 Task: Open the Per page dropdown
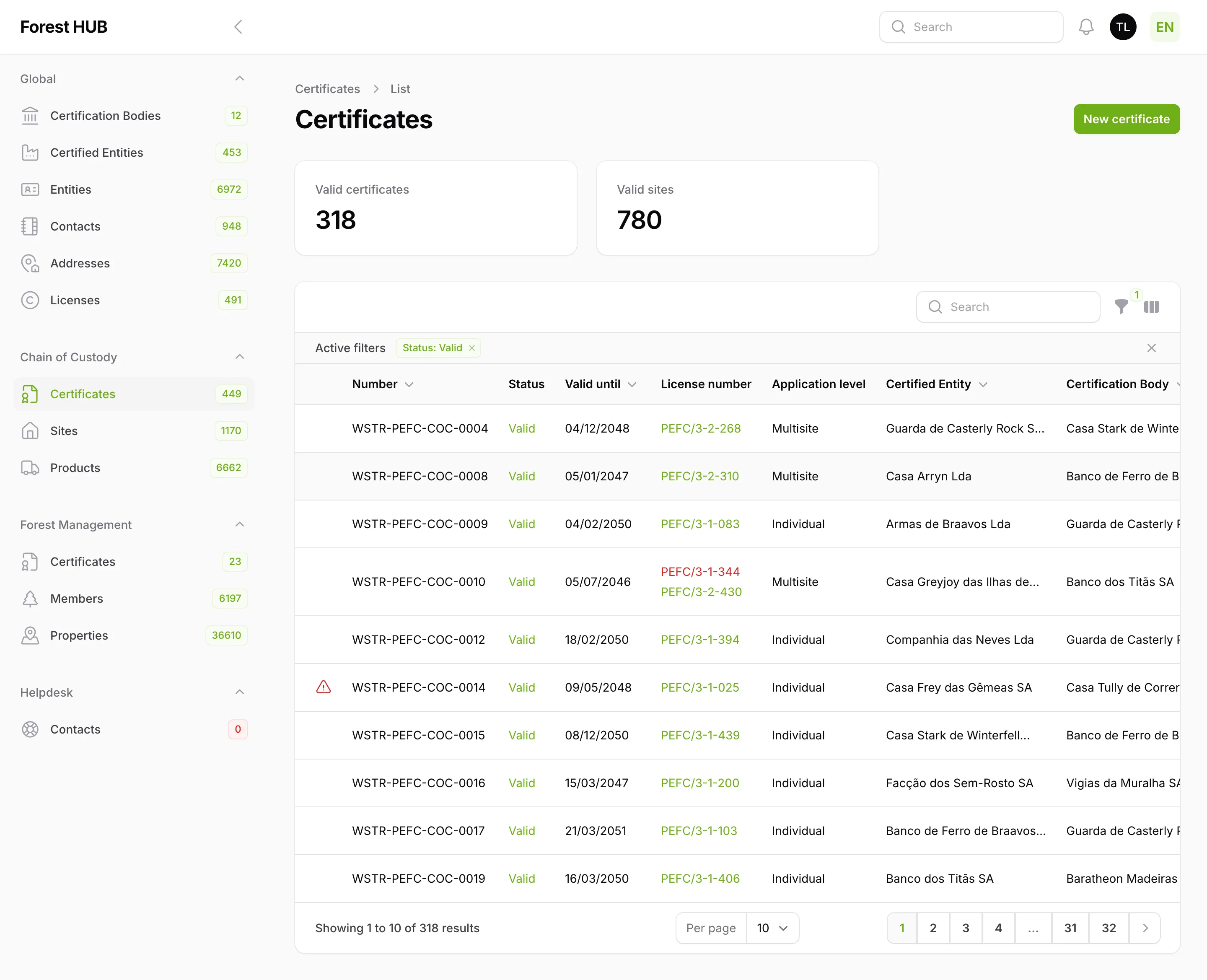pyautogui.click(x=772, y=928)
